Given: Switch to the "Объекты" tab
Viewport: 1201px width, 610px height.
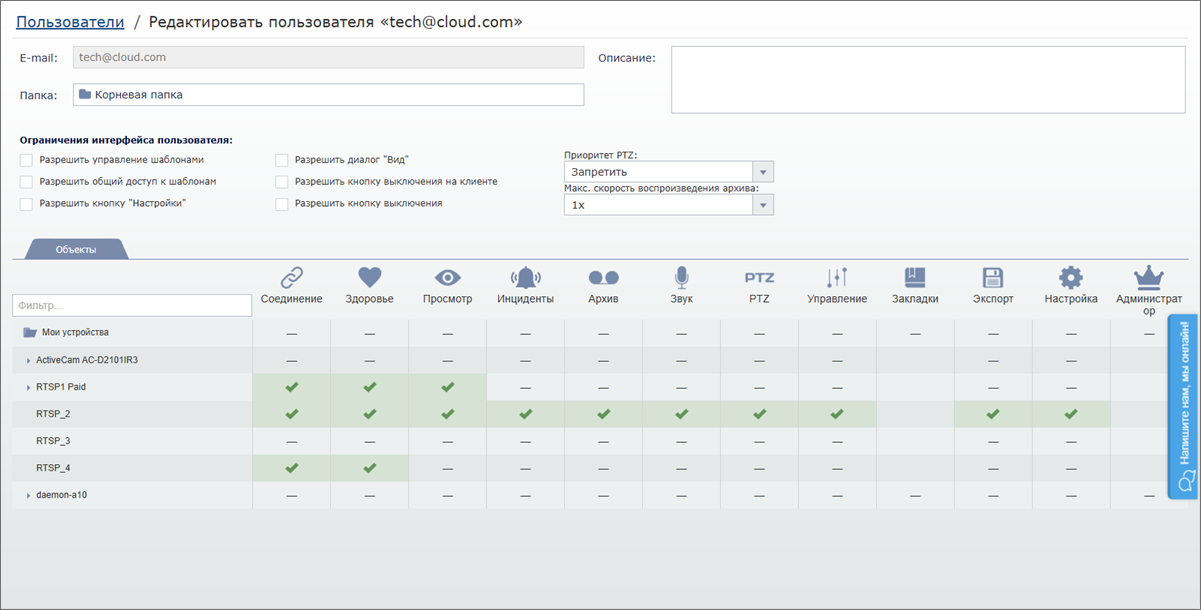Looking at the screenshot, I should 76,250.
